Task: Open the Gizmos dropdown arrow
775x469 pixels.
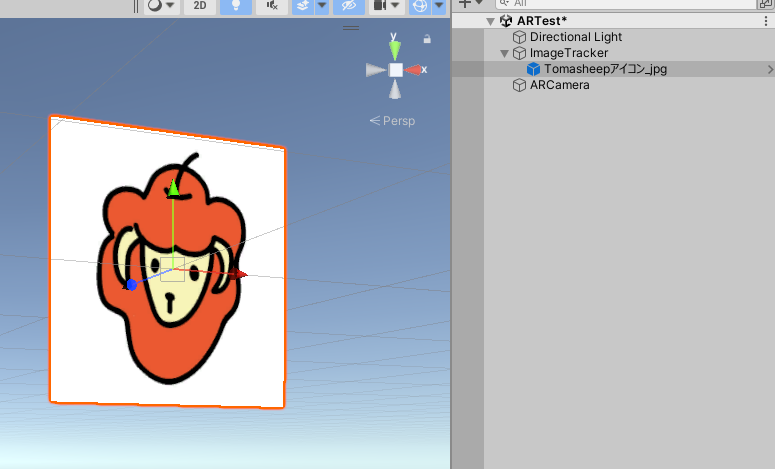Action: point(438,5)
